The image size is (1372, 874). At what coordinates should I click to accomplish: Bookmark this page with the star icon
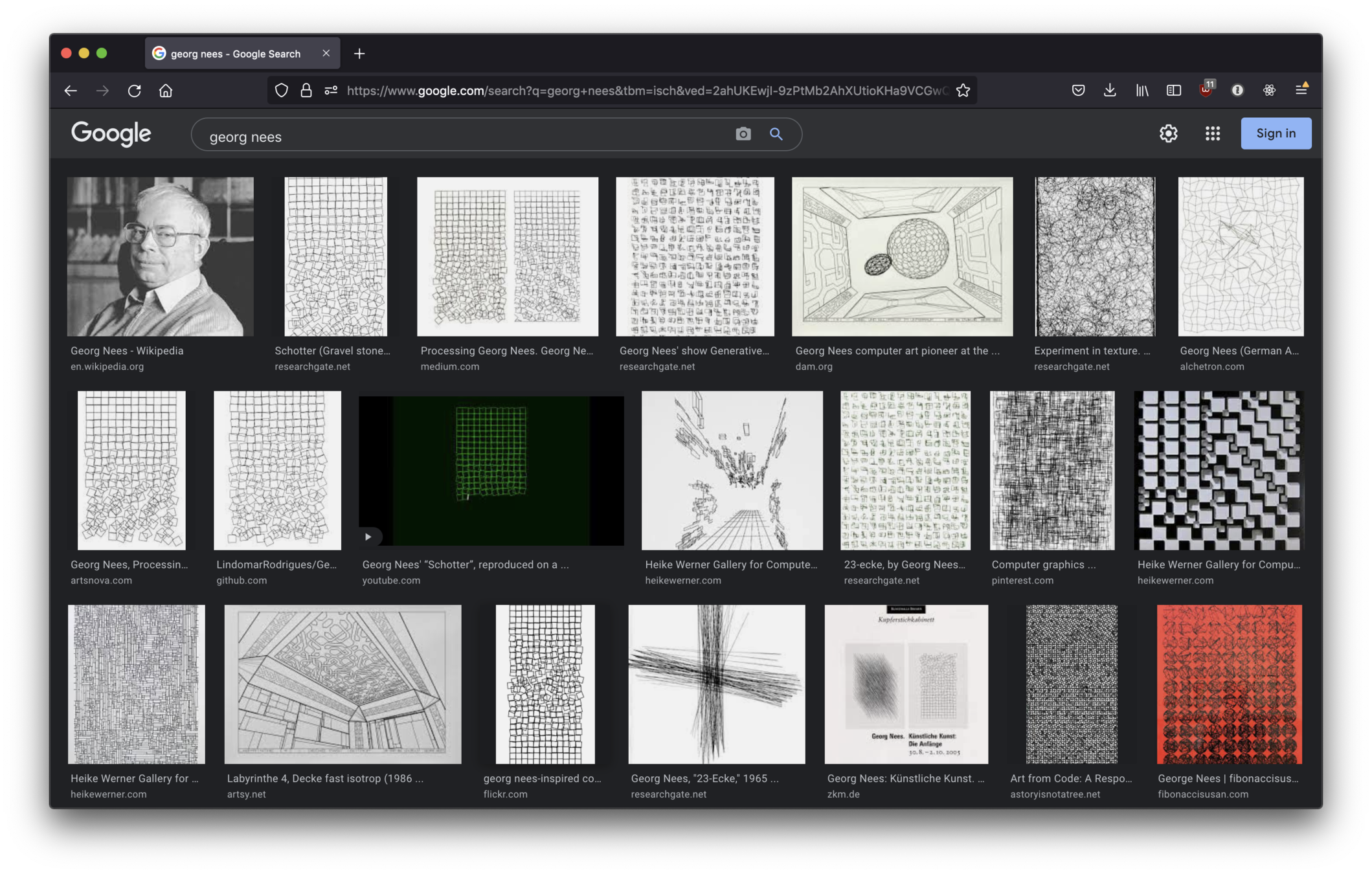(x=963, y=91)
